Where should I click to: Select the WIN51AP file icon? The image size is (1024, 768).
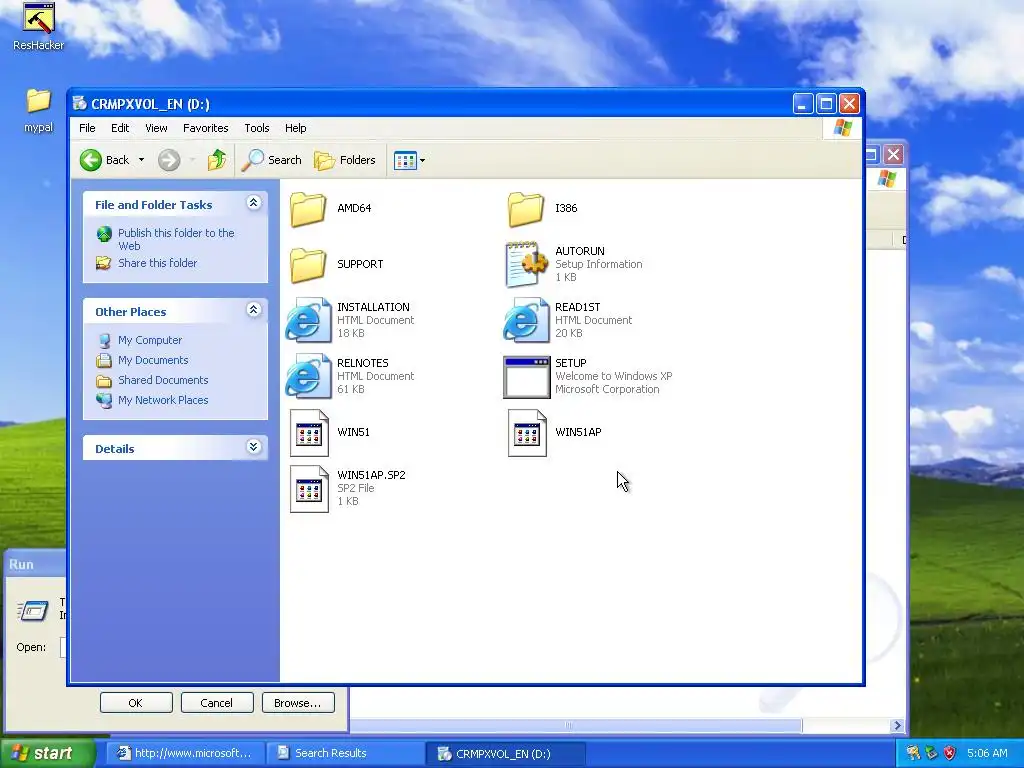(x=527, y=432)
